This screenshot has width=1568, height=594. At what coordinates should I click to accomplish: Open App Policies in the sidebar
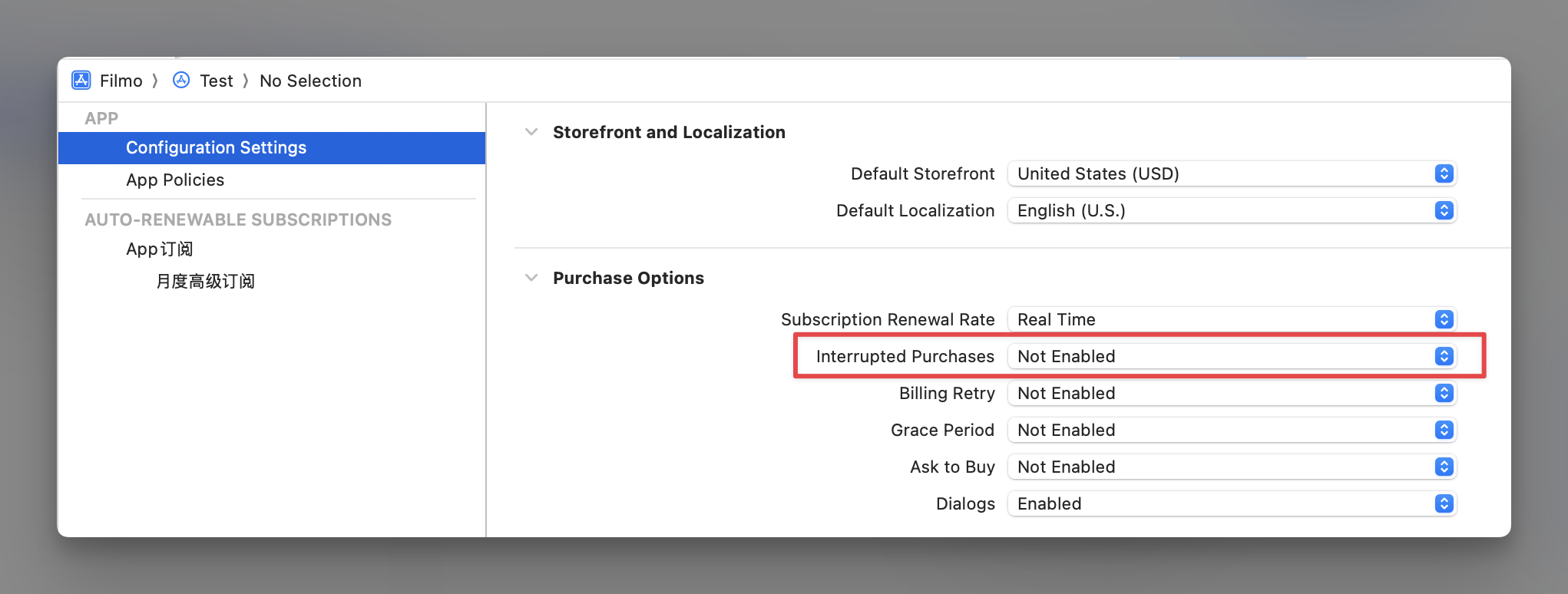[x=175, y=180]
